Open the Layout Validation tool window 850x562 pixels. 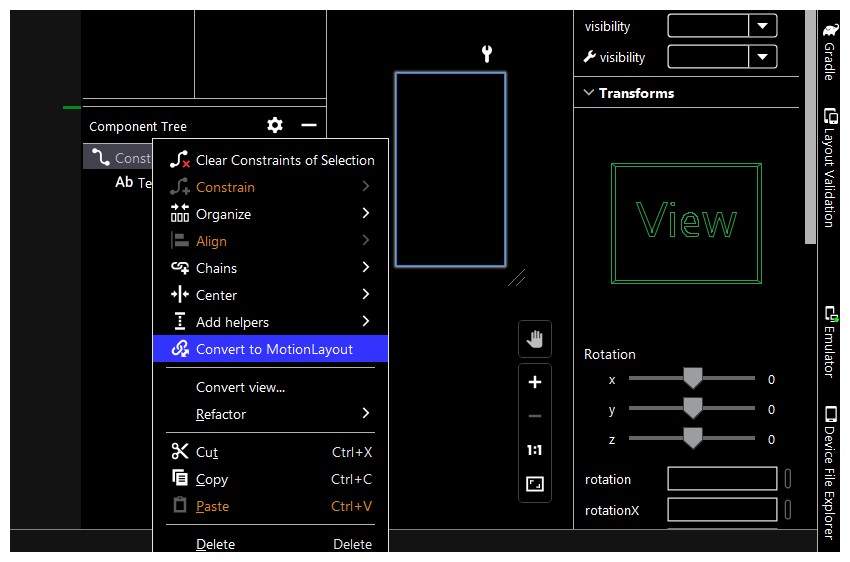point(829,168)
